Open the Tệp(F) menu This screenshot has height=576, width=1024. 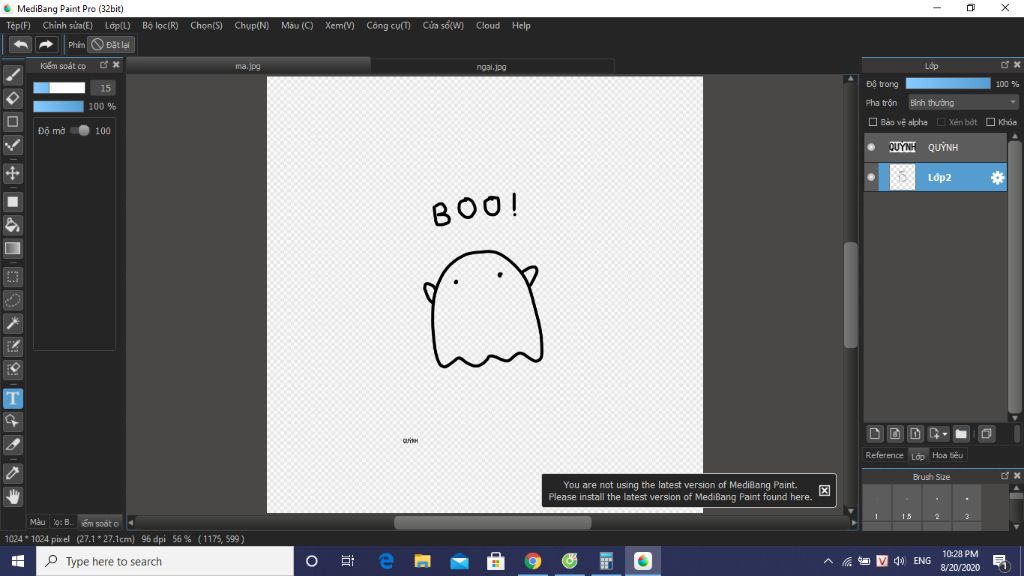click(18, 25)
